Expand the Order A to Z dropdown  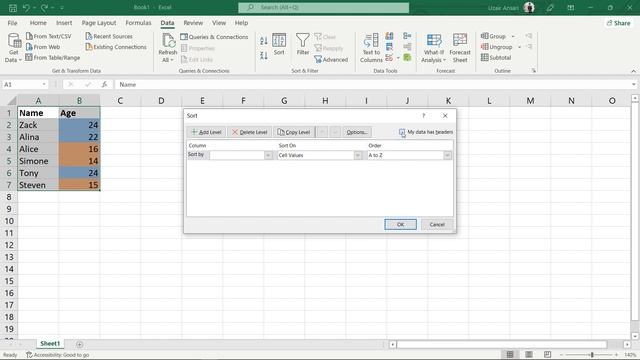tap(447, 155)
